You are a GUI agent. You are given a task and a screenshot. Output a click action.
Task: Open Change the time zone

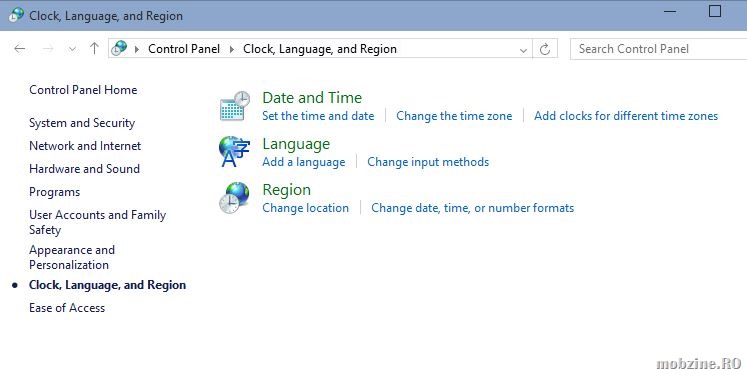[454, 116]
